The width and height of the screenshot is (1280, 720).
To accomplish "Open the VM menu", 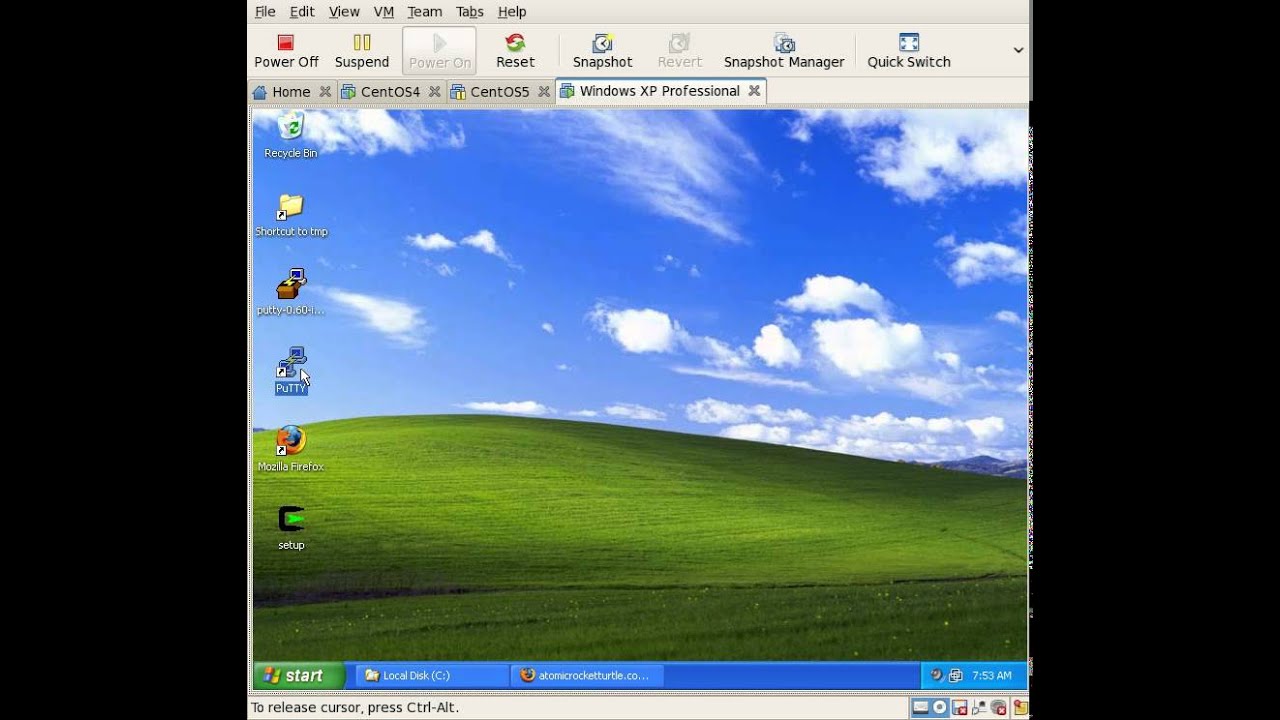I will pyautogui.click(x=383, y=12).
